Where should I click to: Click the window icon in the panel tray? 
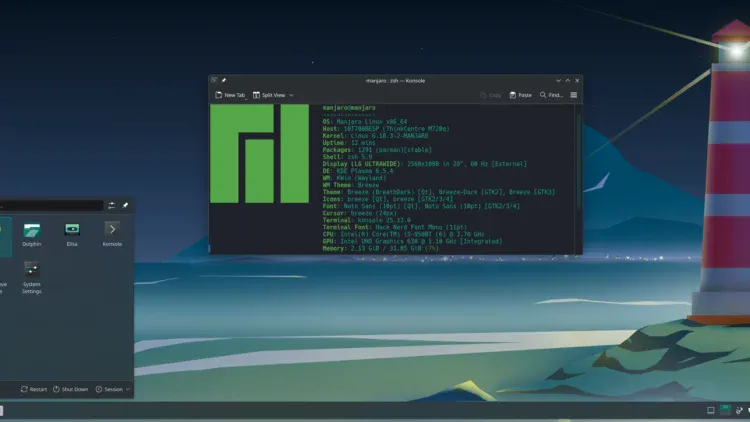[711, 411]
